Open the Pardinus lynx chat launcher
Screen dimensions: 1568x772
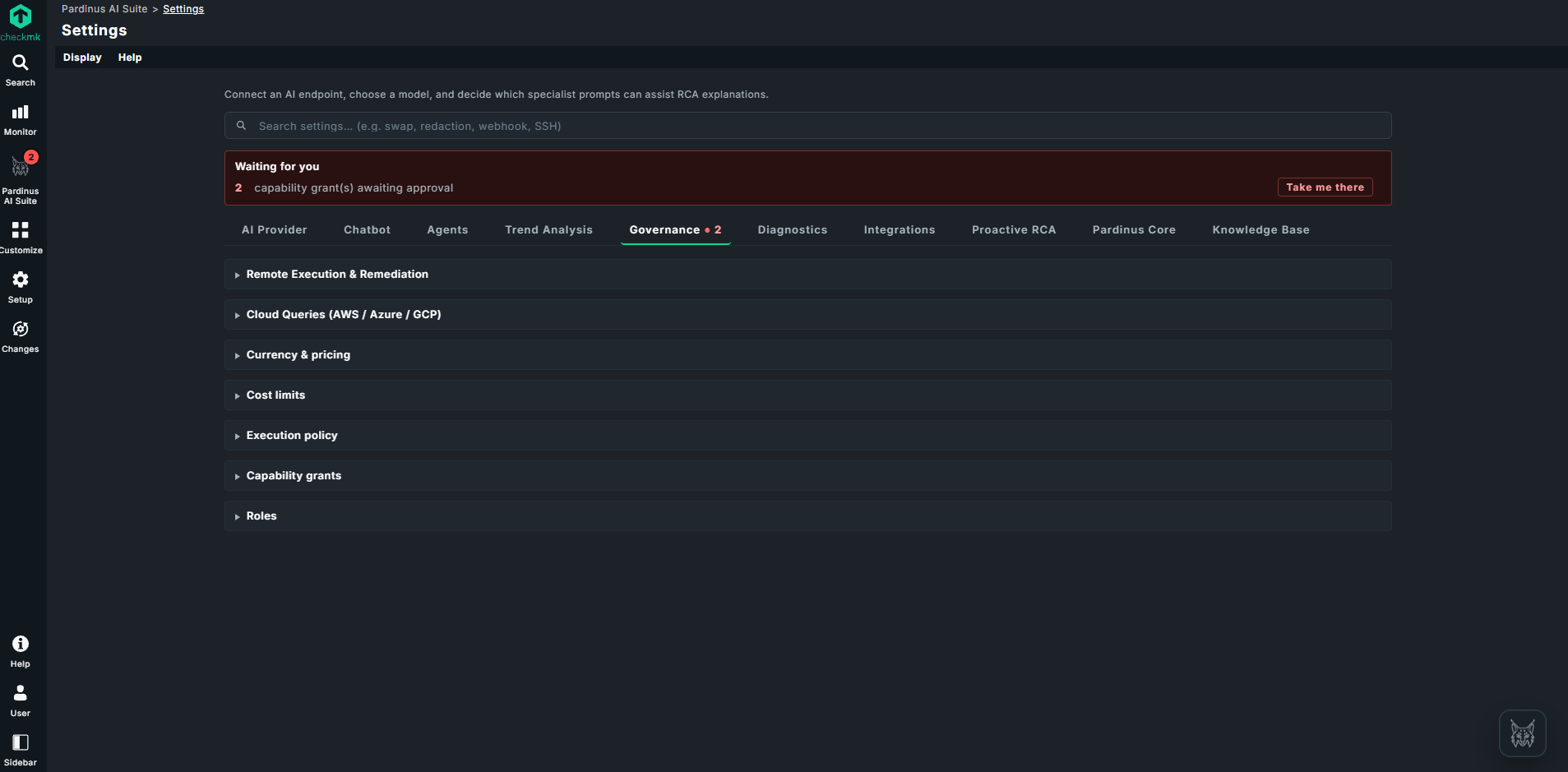click(x=1523, y=733)
